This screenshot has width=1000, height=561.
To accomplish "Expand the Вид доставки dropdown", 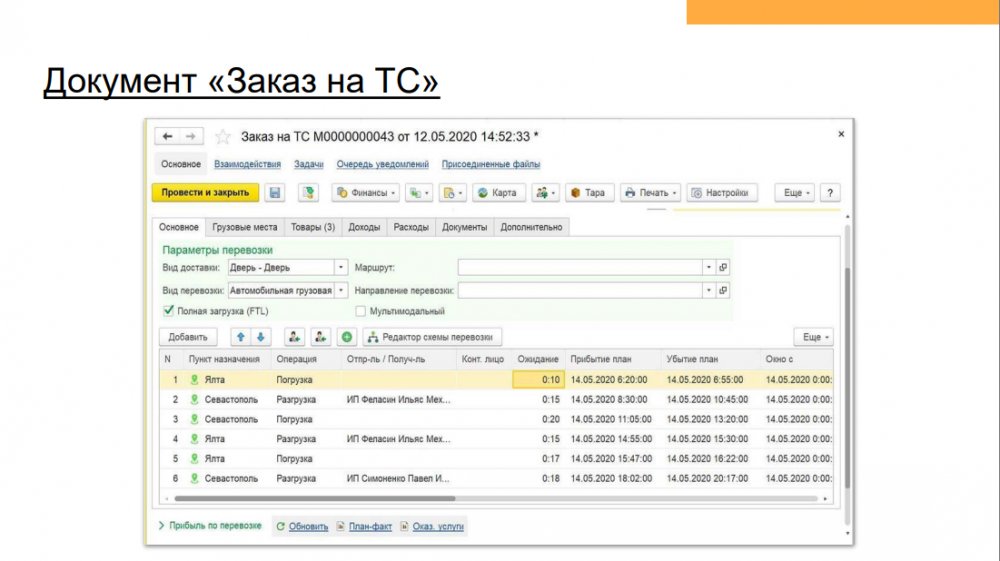I will coord(341,268).
